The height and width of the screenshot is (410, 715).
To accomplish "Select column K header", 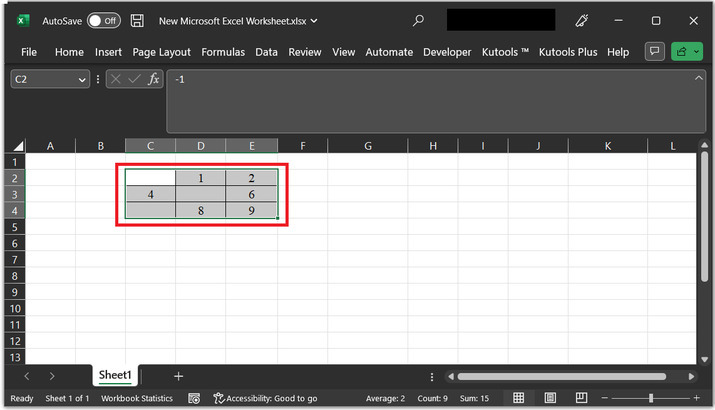I will [x=608, y=146].
